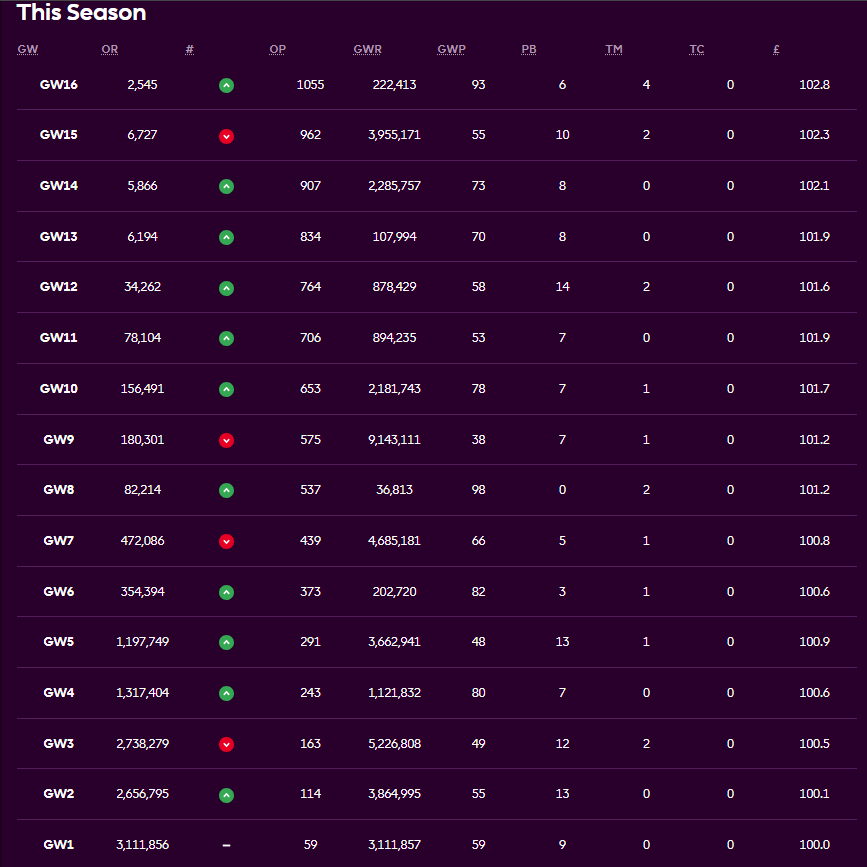Image resolution: width=867 pixels, height=867 pixels.
Task: Click the TC column header
Action: click(697, 50)
